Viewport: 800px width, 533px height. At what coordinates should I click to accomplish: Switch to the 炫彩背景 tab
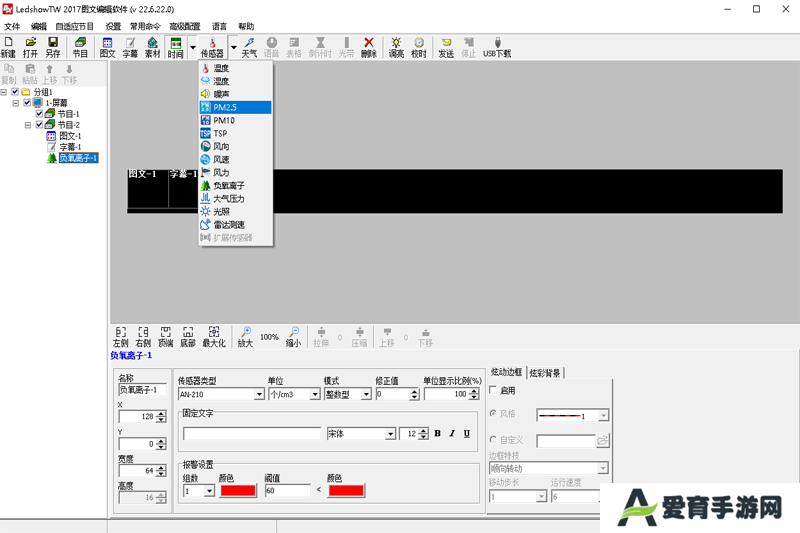click(545, 373)
